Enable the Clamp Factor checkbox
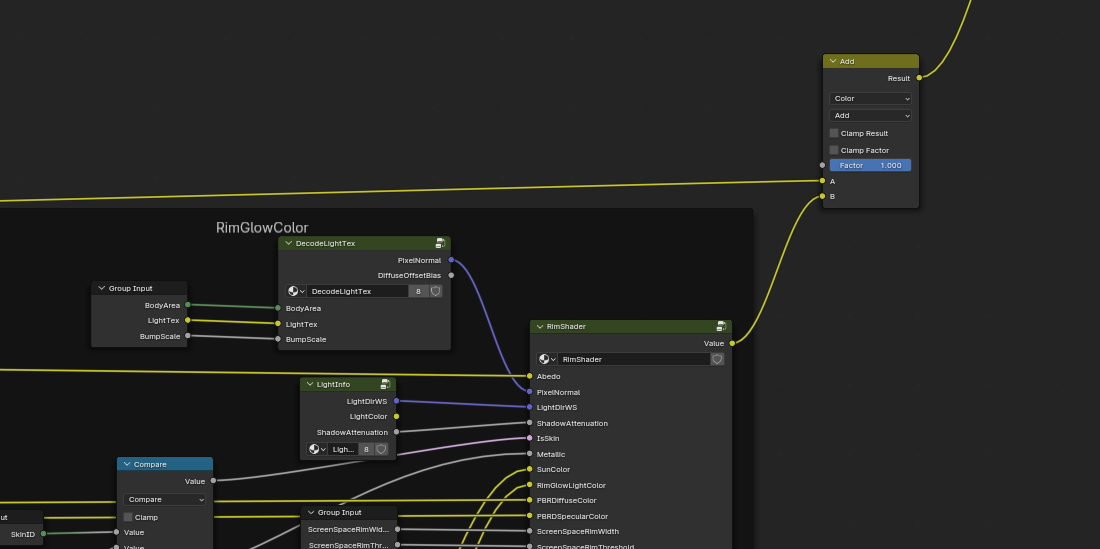Screen dimensions: 1100x549 tap(834, 150)
